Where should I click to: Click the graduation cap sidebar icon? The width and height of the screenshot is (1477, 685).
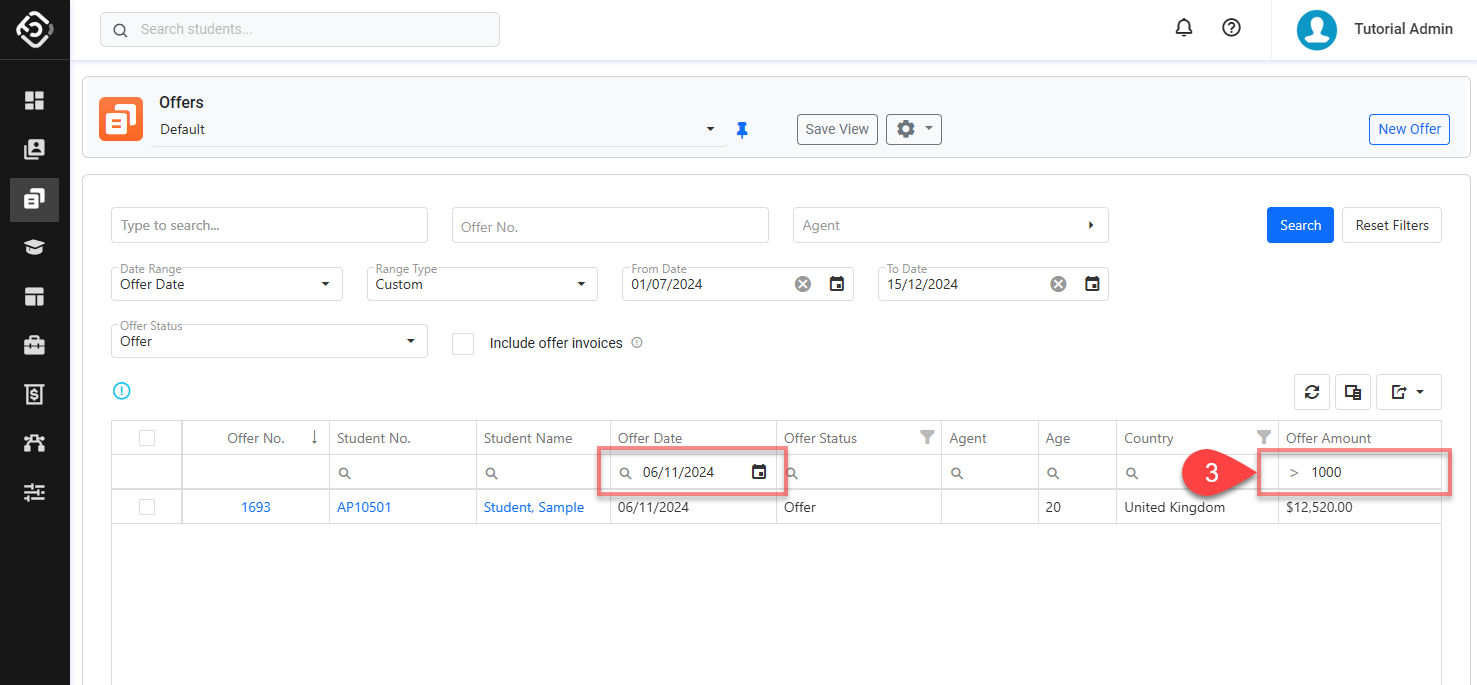tap(35, 247)
